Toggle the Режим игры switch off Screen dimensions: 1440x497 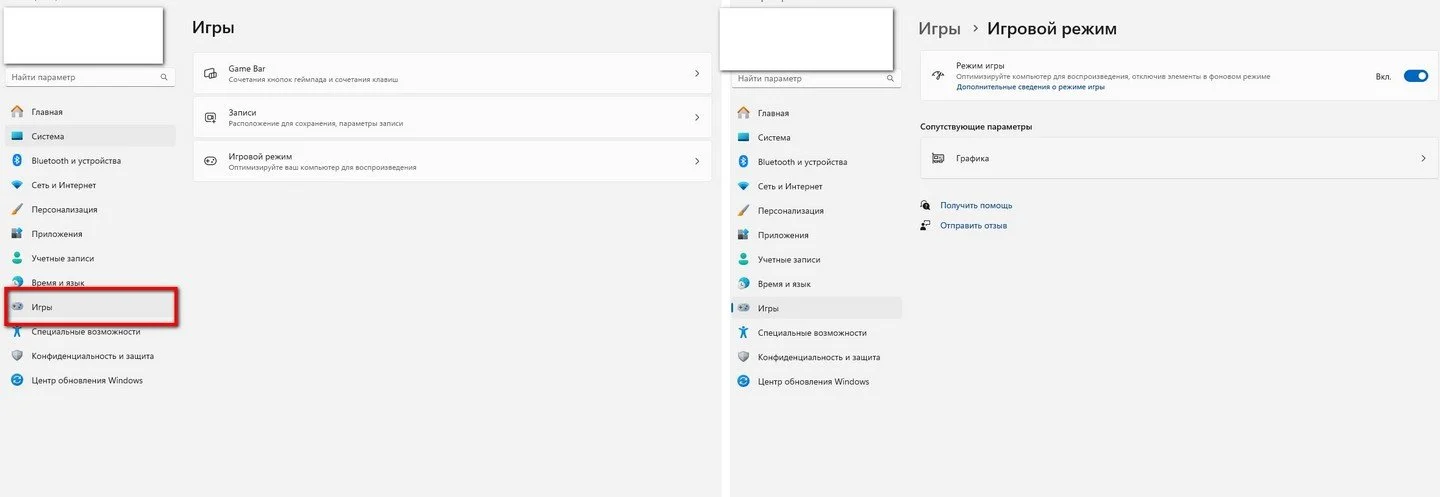coord(1416,76)
